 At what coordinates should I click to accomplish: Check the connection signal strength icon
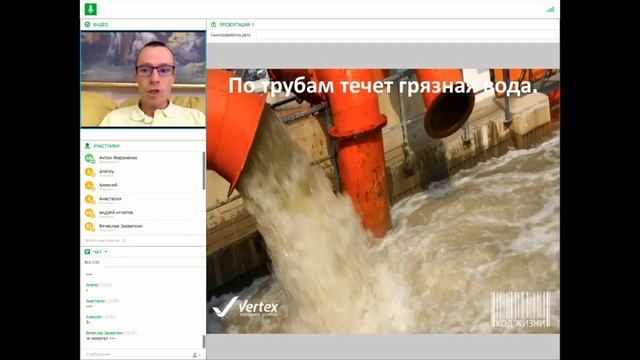550,9
